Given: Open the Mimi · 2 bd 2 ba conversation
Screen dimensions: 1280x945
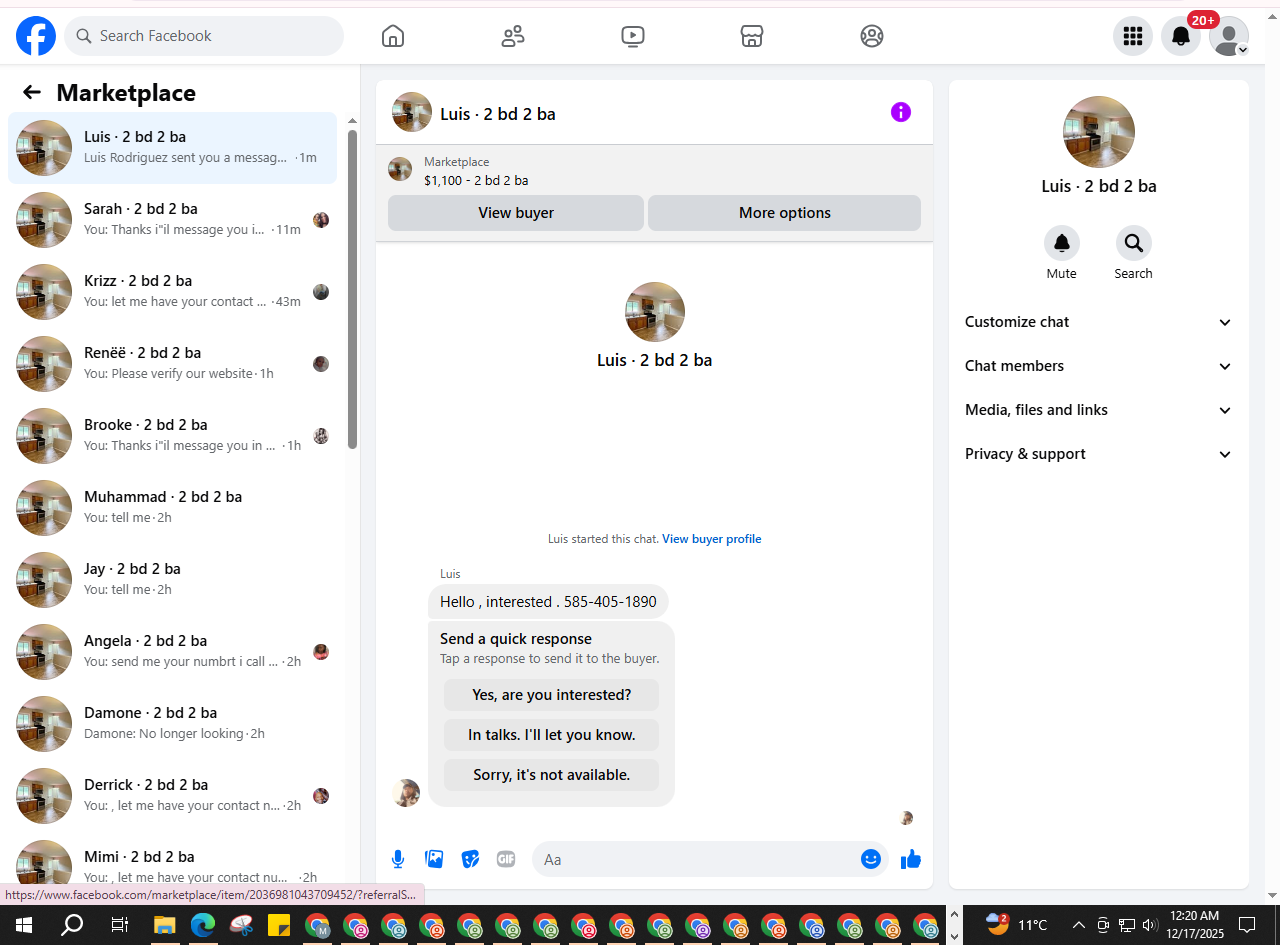Looking at the screenshot, I should (x=173, y=860).
